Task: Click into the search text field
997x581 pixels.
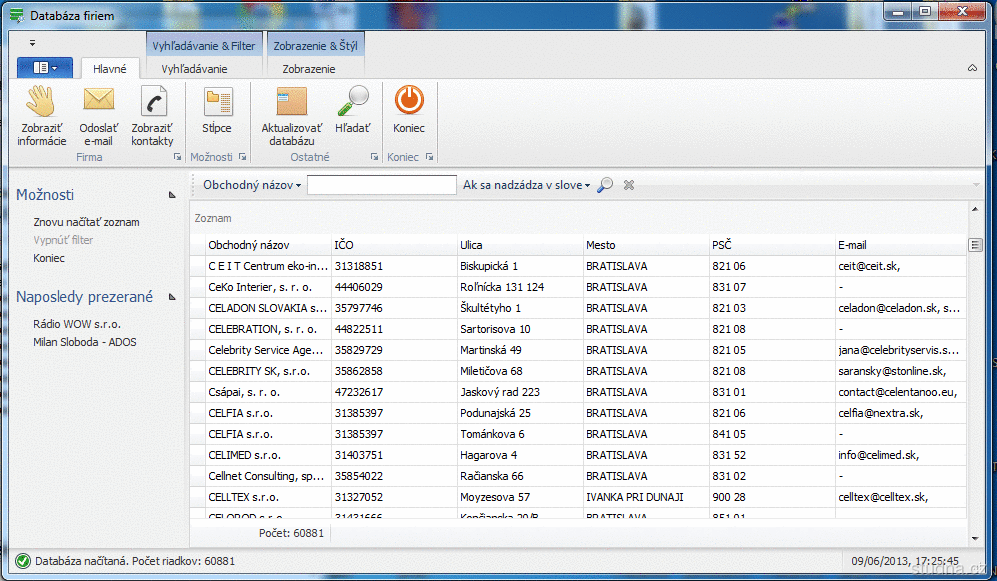Action: (x=381, y=185)
